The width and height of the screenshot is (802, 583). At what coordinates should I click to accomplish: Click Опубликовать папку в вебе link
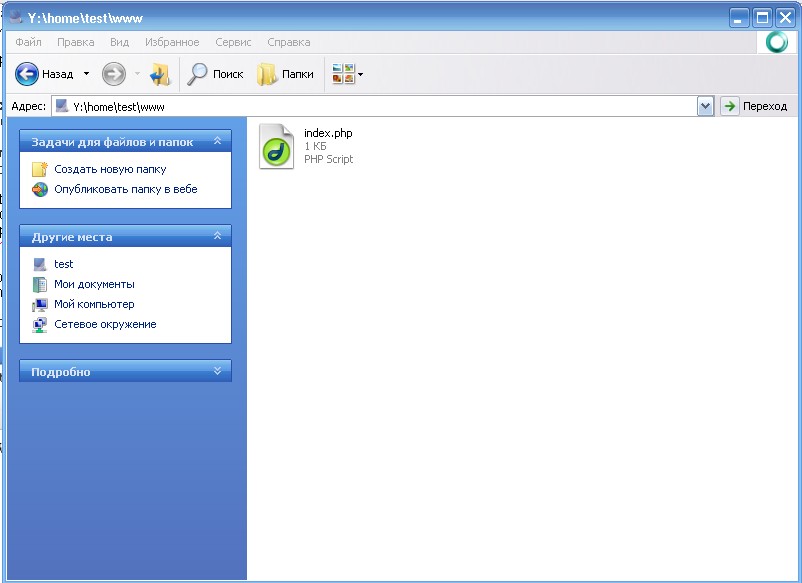(126, 189)
